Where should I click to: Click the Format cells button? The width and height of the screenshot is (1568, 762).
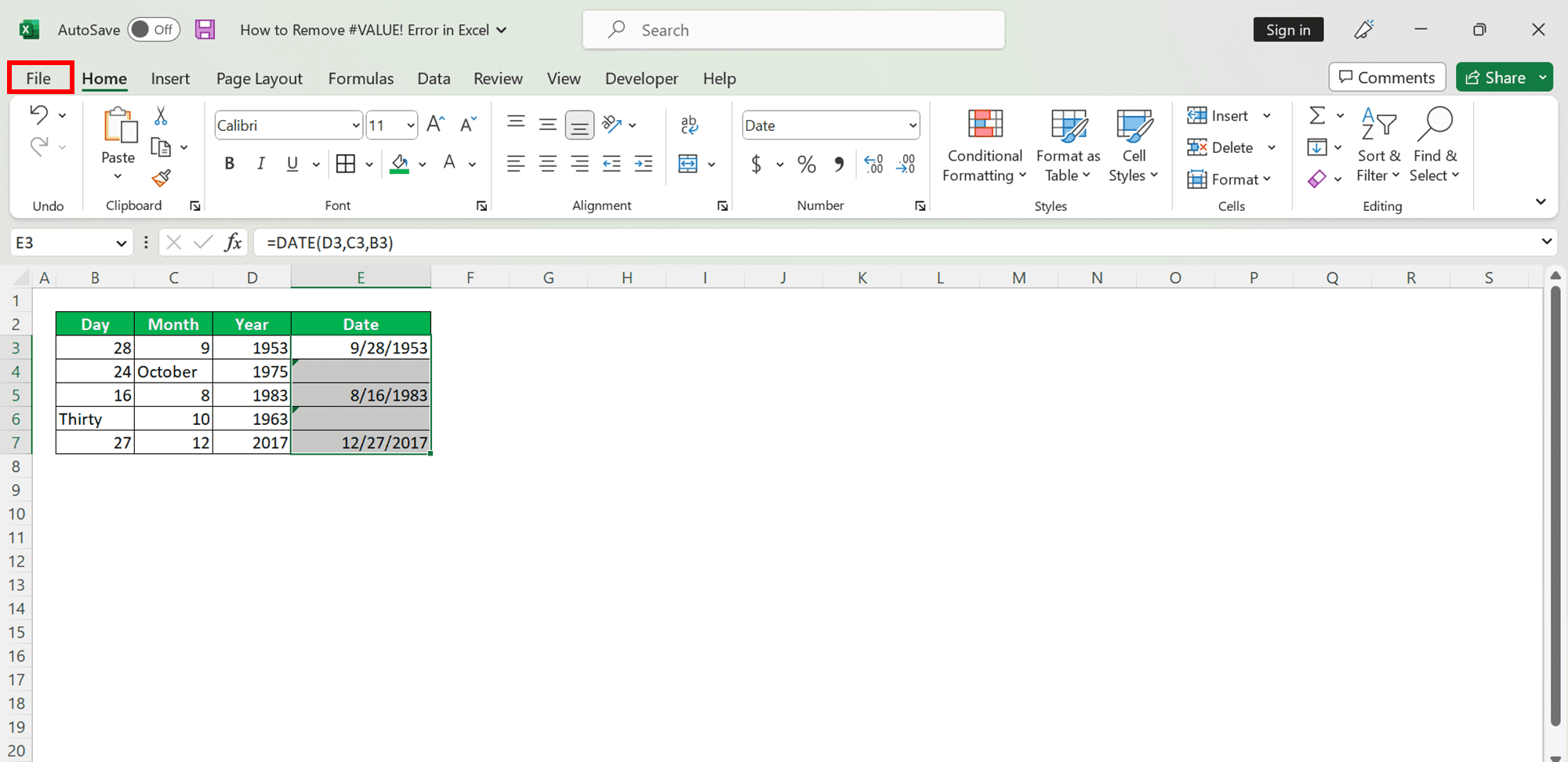pyautogui.click(x=1229, y=180)
